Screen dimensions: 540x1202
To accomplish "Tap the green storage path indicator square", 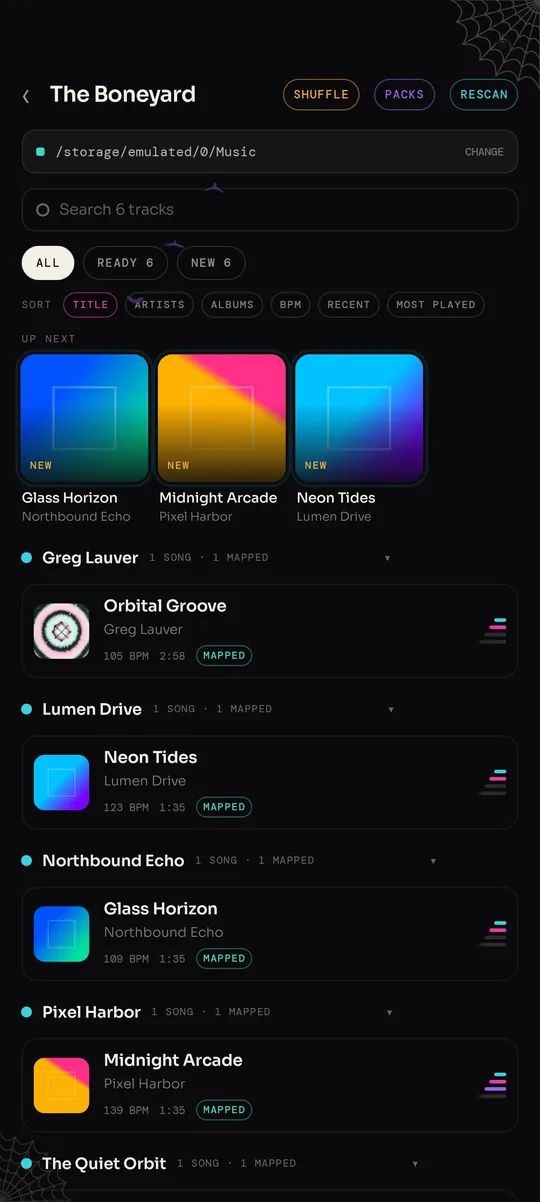I will (x=41, y=152).
